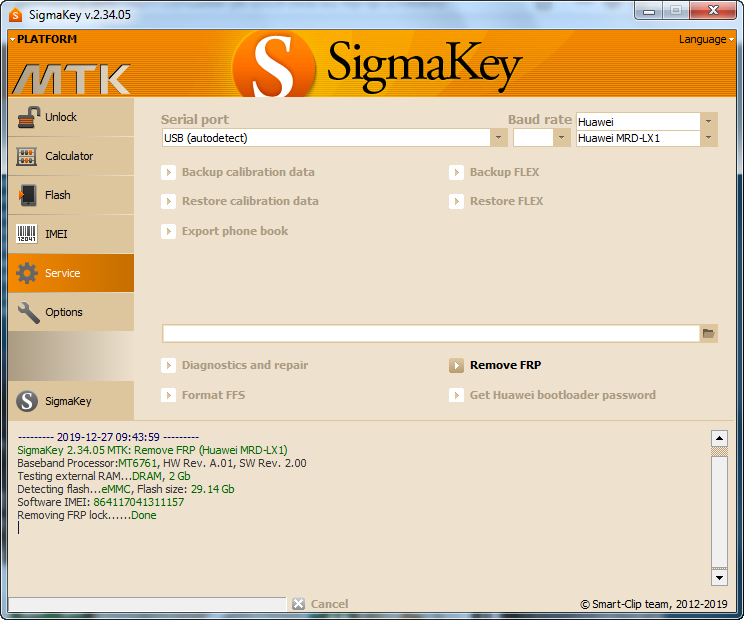Image resolution: width=744 pixels, height=620 pixels.
Task: Click log timestamp 2019-12-27 09:43:59
Action: (x=108, y=437)
